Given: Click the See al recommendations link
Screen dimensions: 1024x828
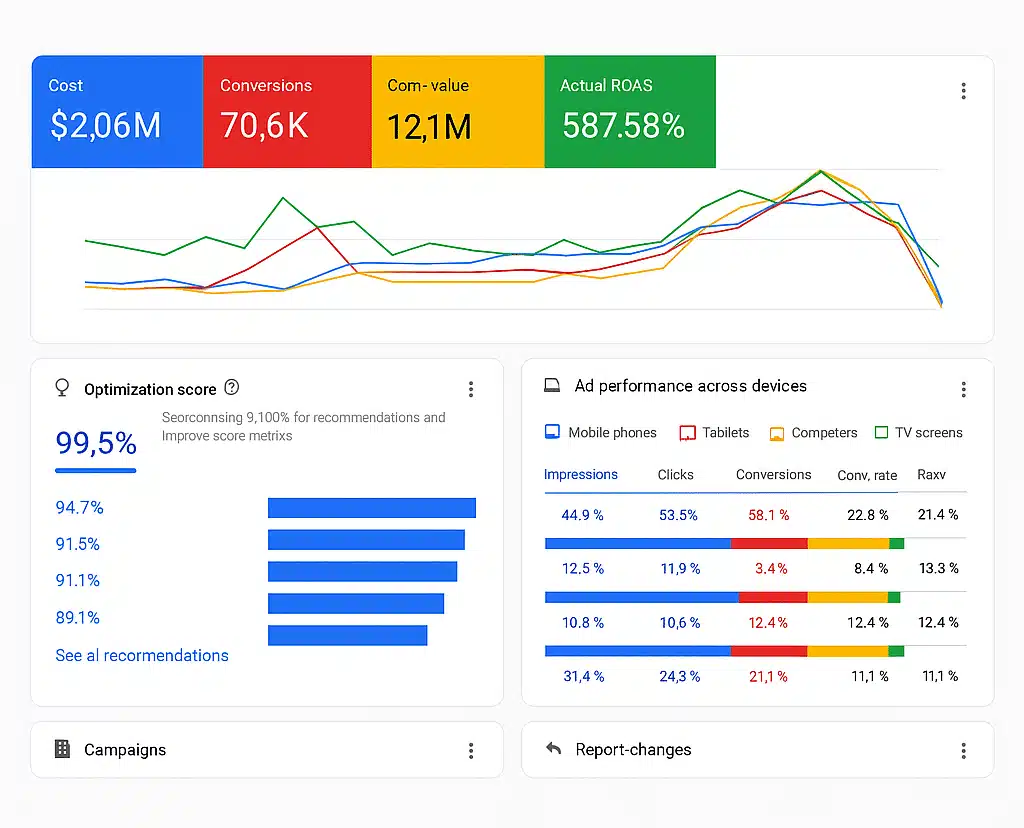Looking at the screenshot, I should click(142, 656).
